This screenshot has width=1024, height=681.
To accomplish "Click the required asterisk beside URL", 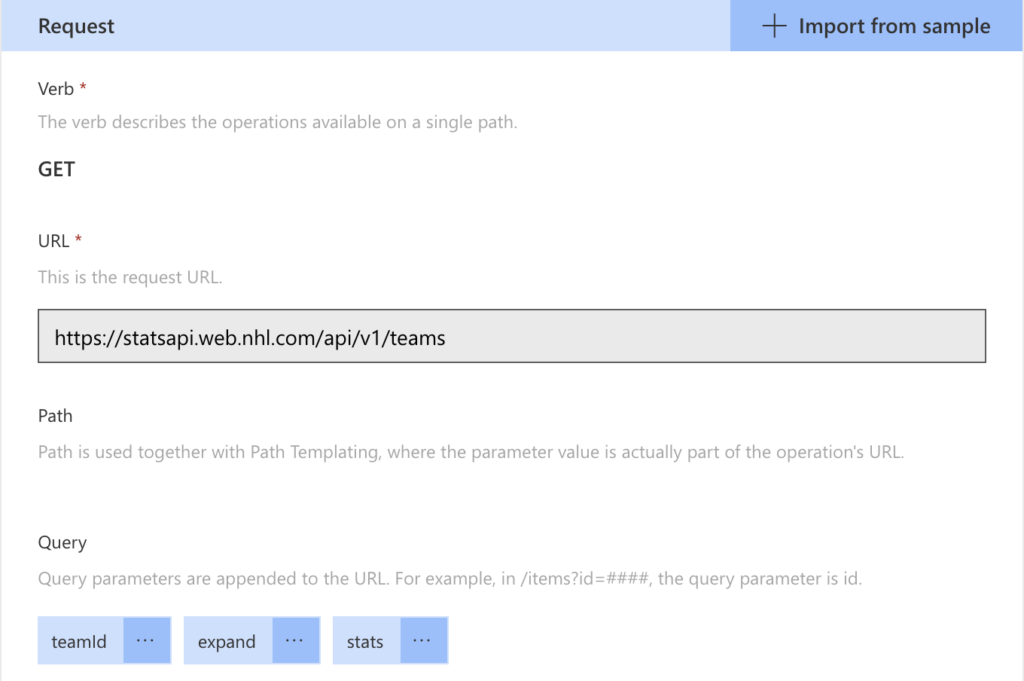I will pyautogui.click(x=76, y=240).
